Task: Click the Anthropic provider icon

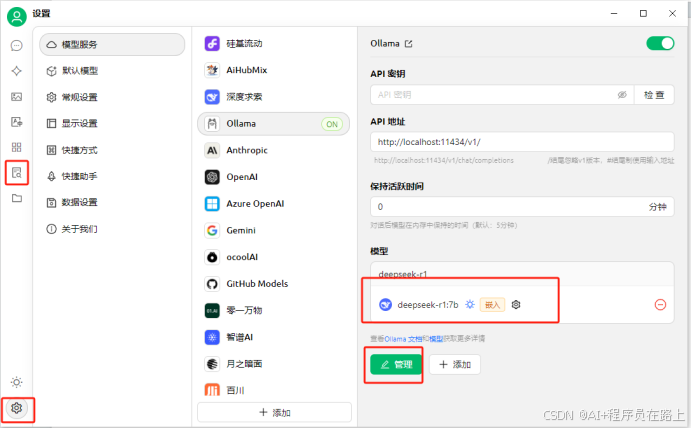Action: pyautogui.click(x=212, y=150)
